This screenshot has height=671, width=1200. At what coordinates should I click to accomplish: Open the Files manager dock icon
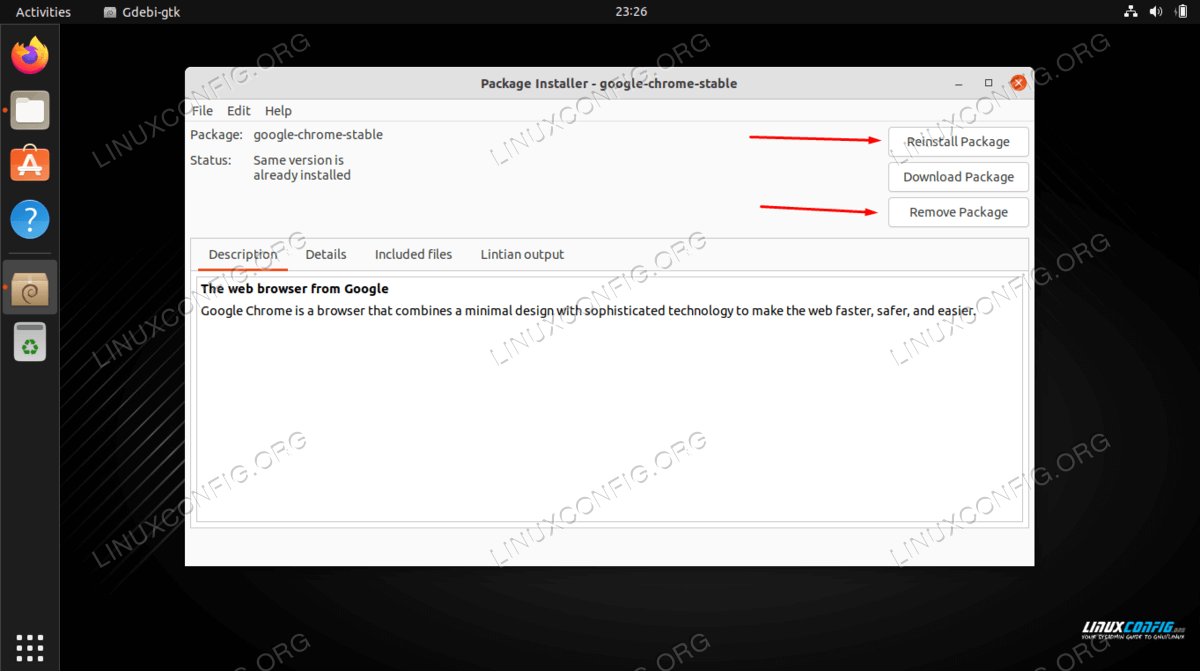[x=30, y=110]
